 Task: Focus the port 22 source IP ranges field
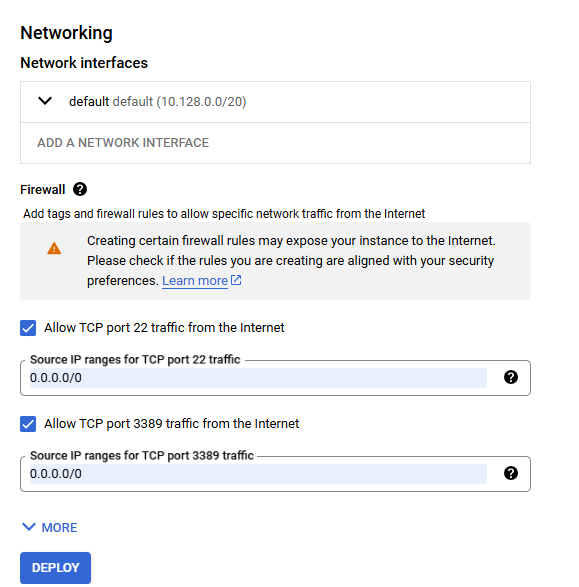point(258,378)
